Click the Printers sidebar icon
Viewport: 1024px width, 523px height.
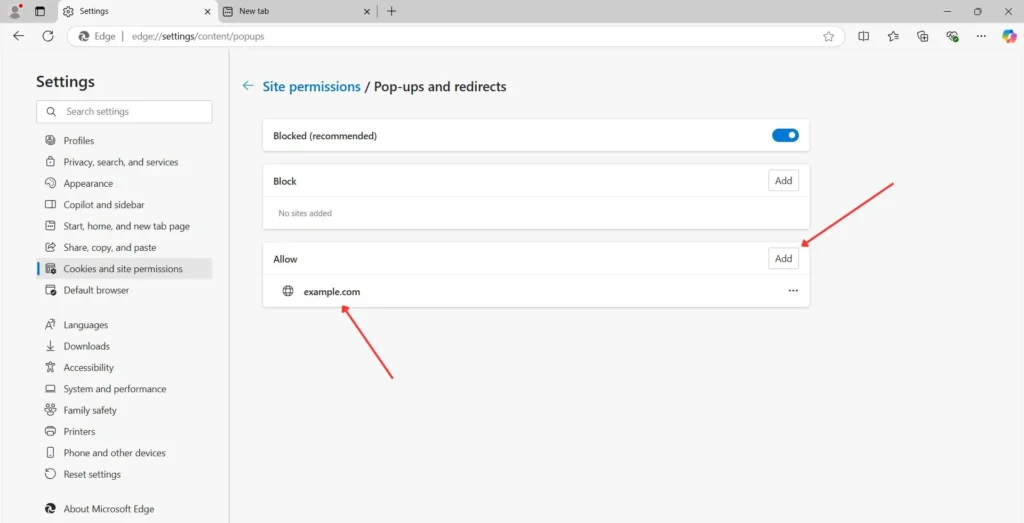click(50, 431)
